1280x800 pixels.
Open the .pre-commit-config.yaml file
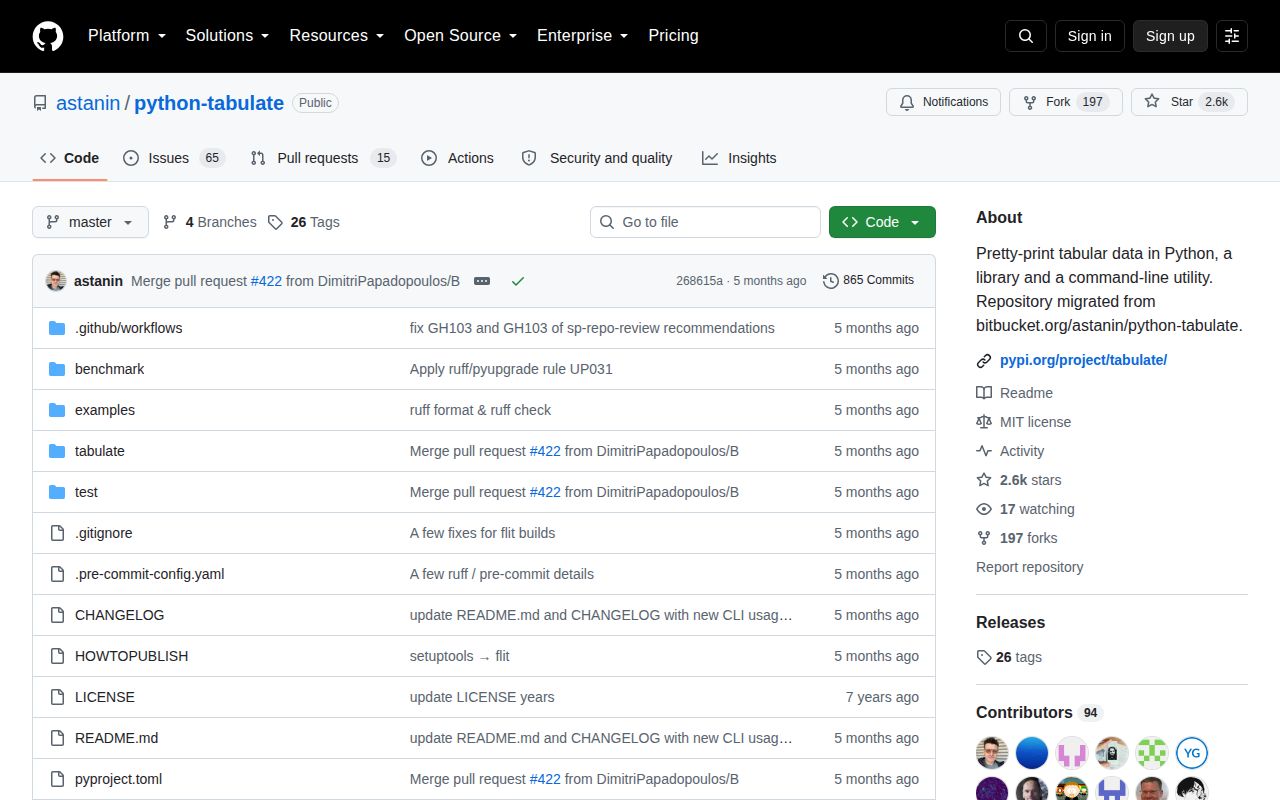(x=149, y=574)
